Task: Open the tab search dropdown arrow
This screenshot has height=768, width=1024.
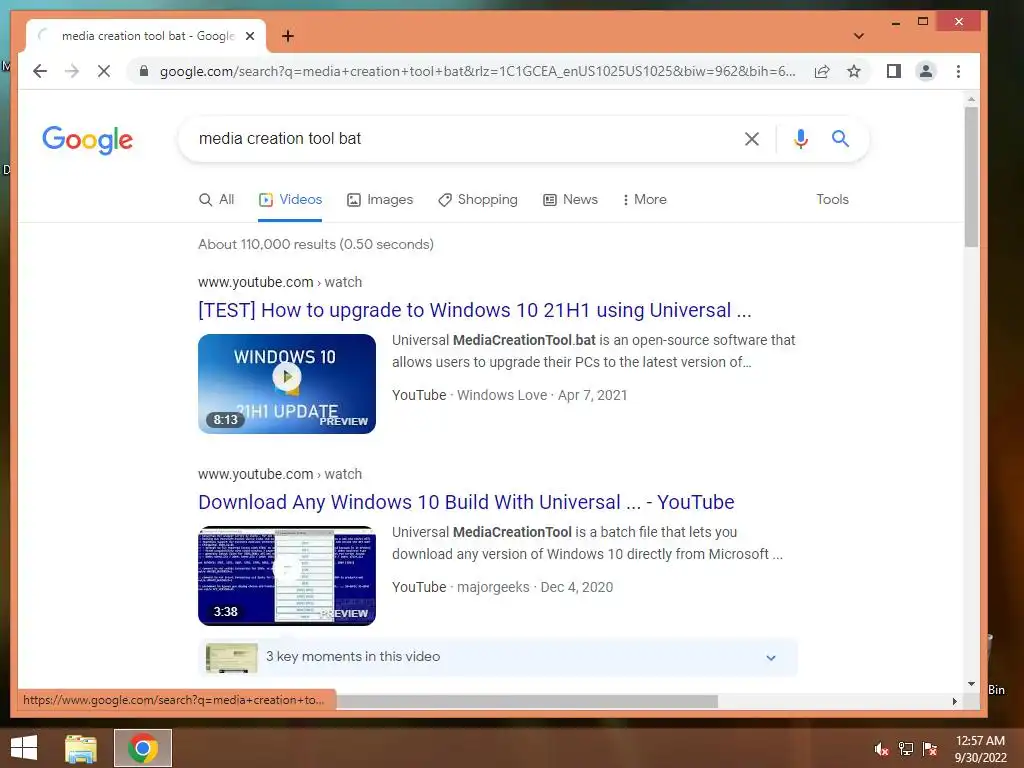Action: click(x=859, y=36)
